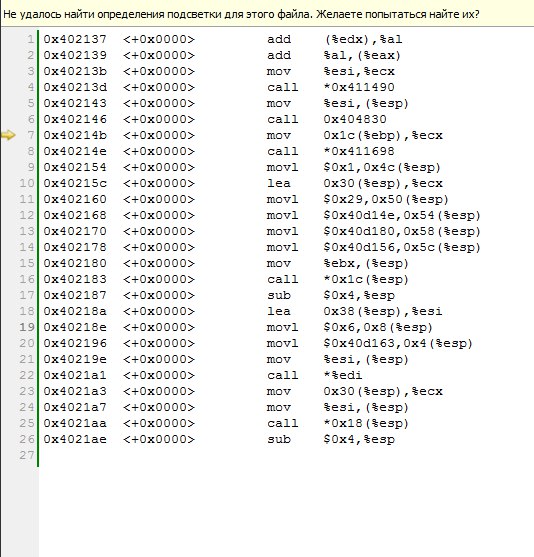This screenshot has width=534, height=557.
Task: Click movl $0x6,0x8(%esp) instruction
Action: (350, 327)
